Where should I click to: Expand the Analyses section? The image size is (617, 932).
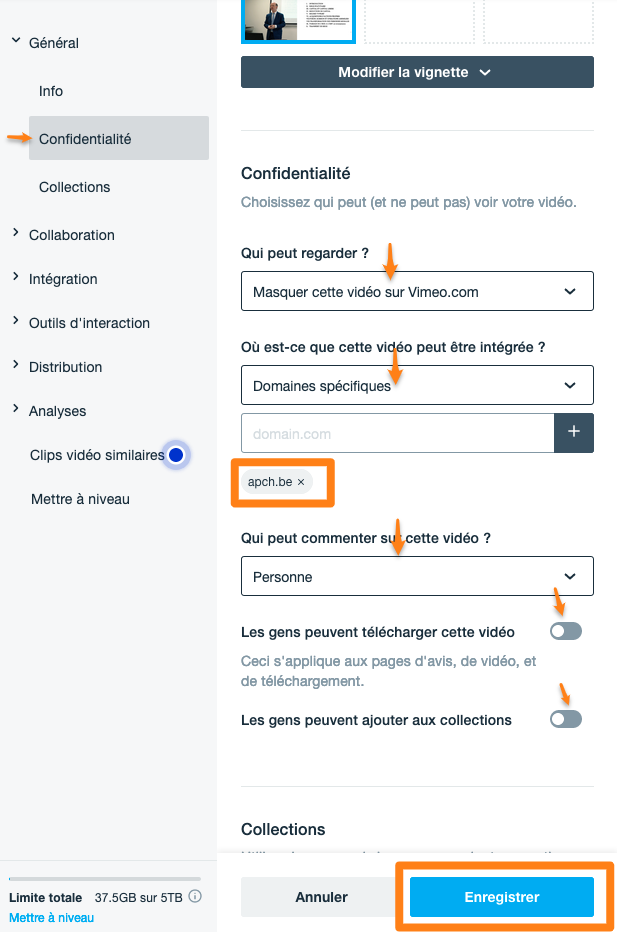(16, 409)
